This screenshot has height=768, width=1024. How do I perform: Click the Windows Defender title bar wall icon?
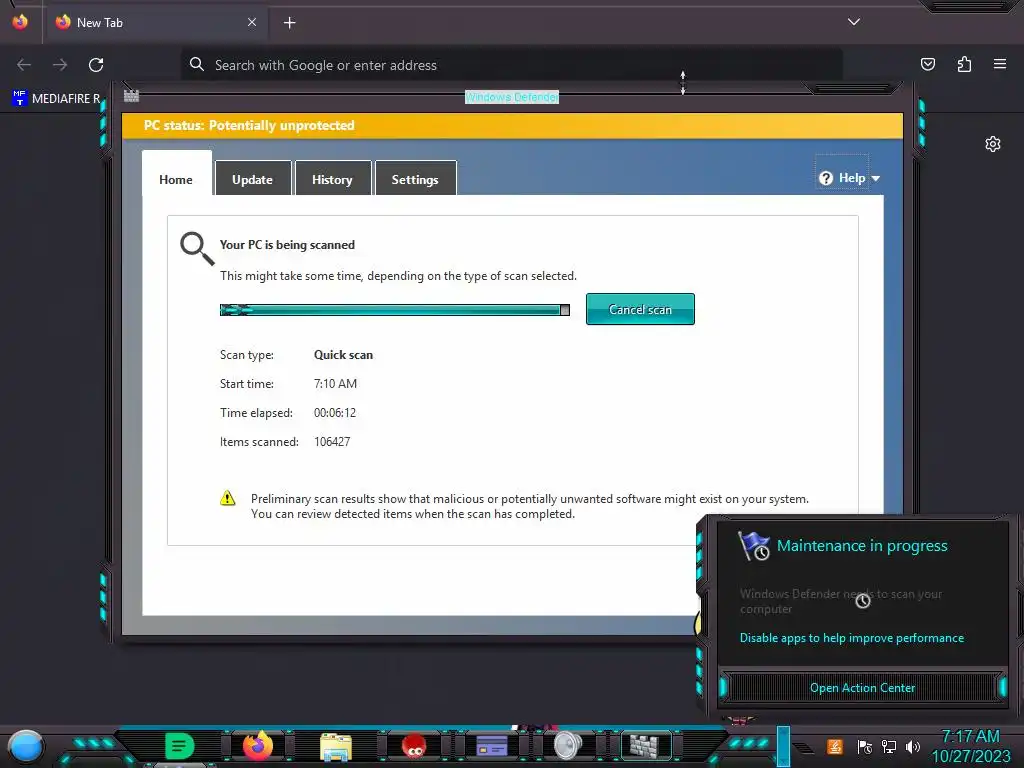pos(131,96)
